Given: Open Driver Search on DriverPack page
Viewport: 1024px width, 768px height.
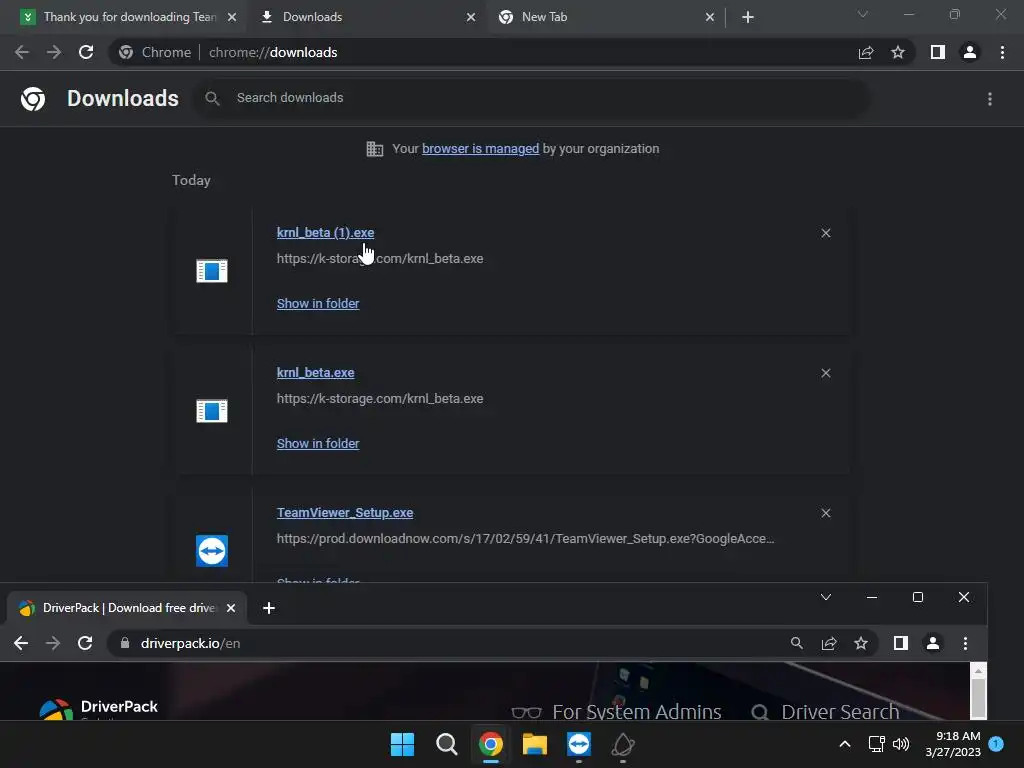Looking at the screenshot, I should 825,712.
